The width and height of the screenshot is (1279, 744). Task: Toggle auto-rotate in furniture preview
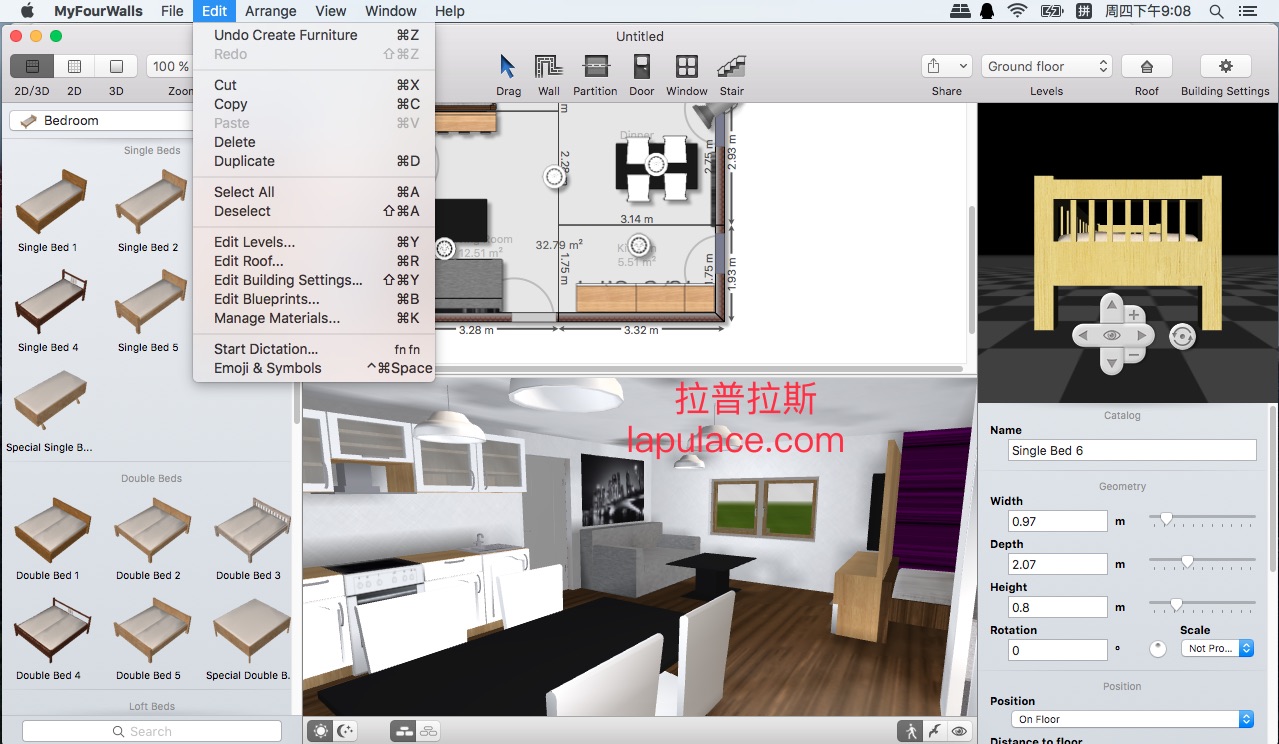(x=1182, y=337)
